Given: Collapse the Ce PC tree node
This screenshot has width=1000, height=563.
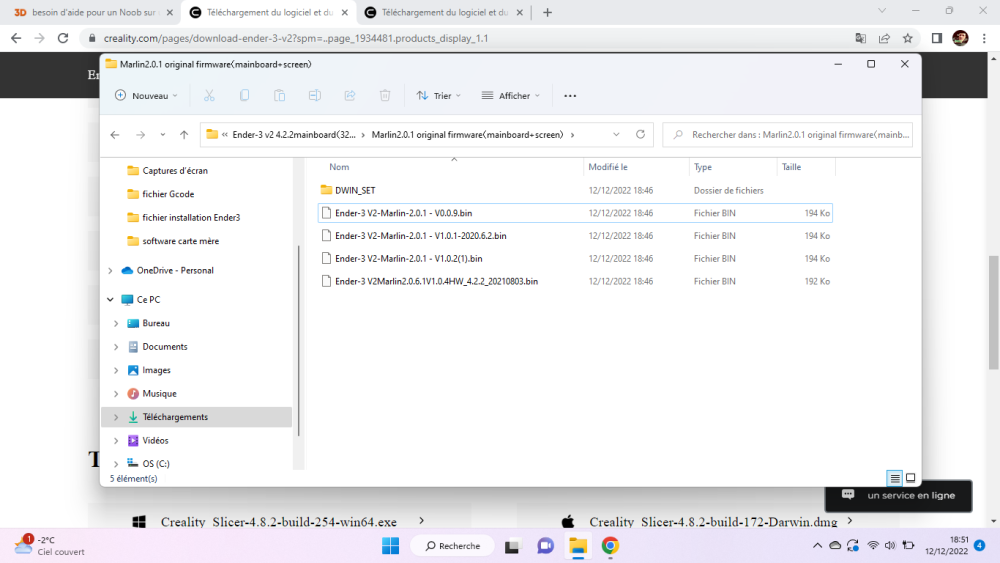Looking at the screenshot, I should click(110, 299).
